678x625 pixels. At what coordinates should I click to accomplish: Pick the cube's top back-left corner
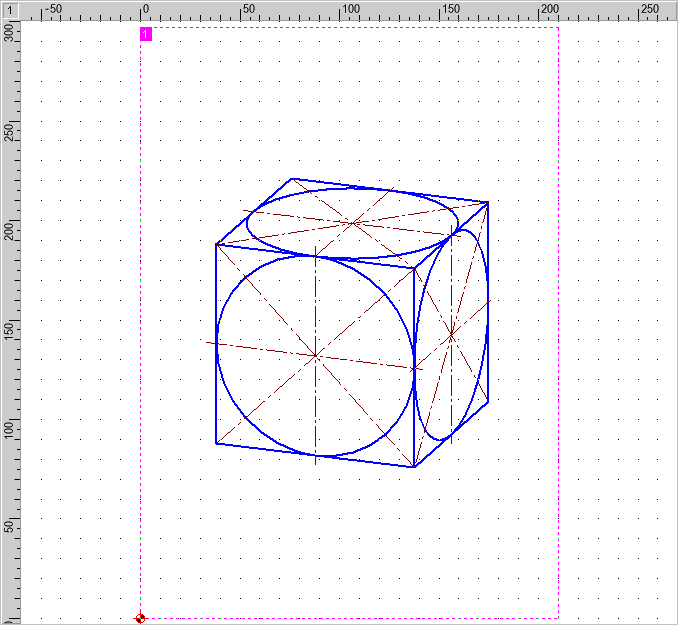pos(291,179)
